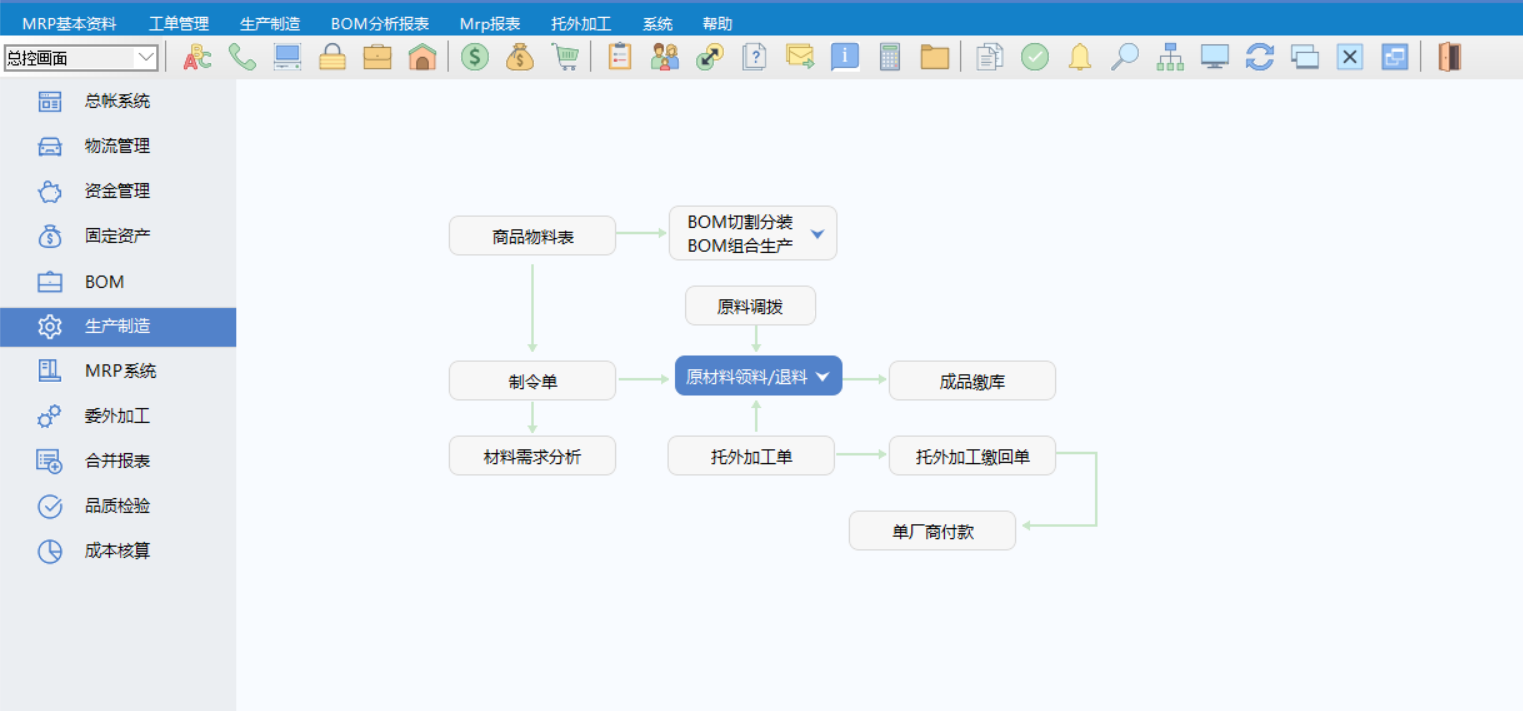Open the 单厂商付款 flowchart button
This screenshot has width=1523, height=711.
pos(932,531)
